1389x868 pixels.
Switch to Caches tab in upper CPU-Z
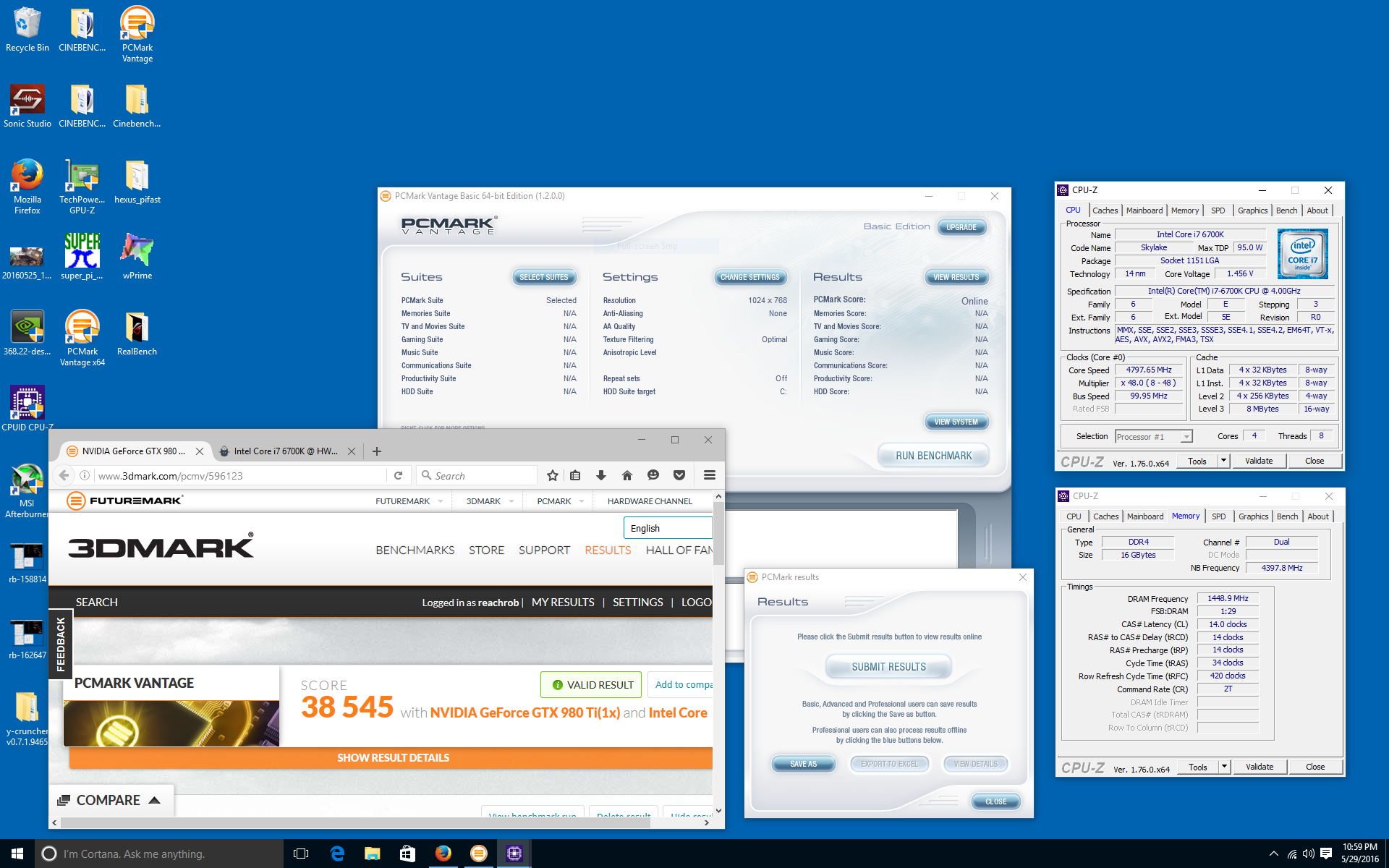point(1105,210)
